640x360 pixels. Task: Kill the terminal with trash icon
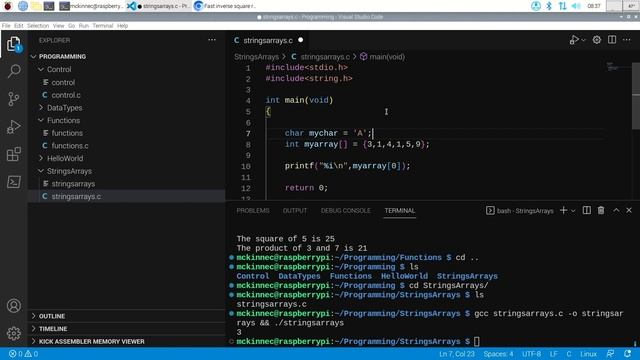(601, 210)
